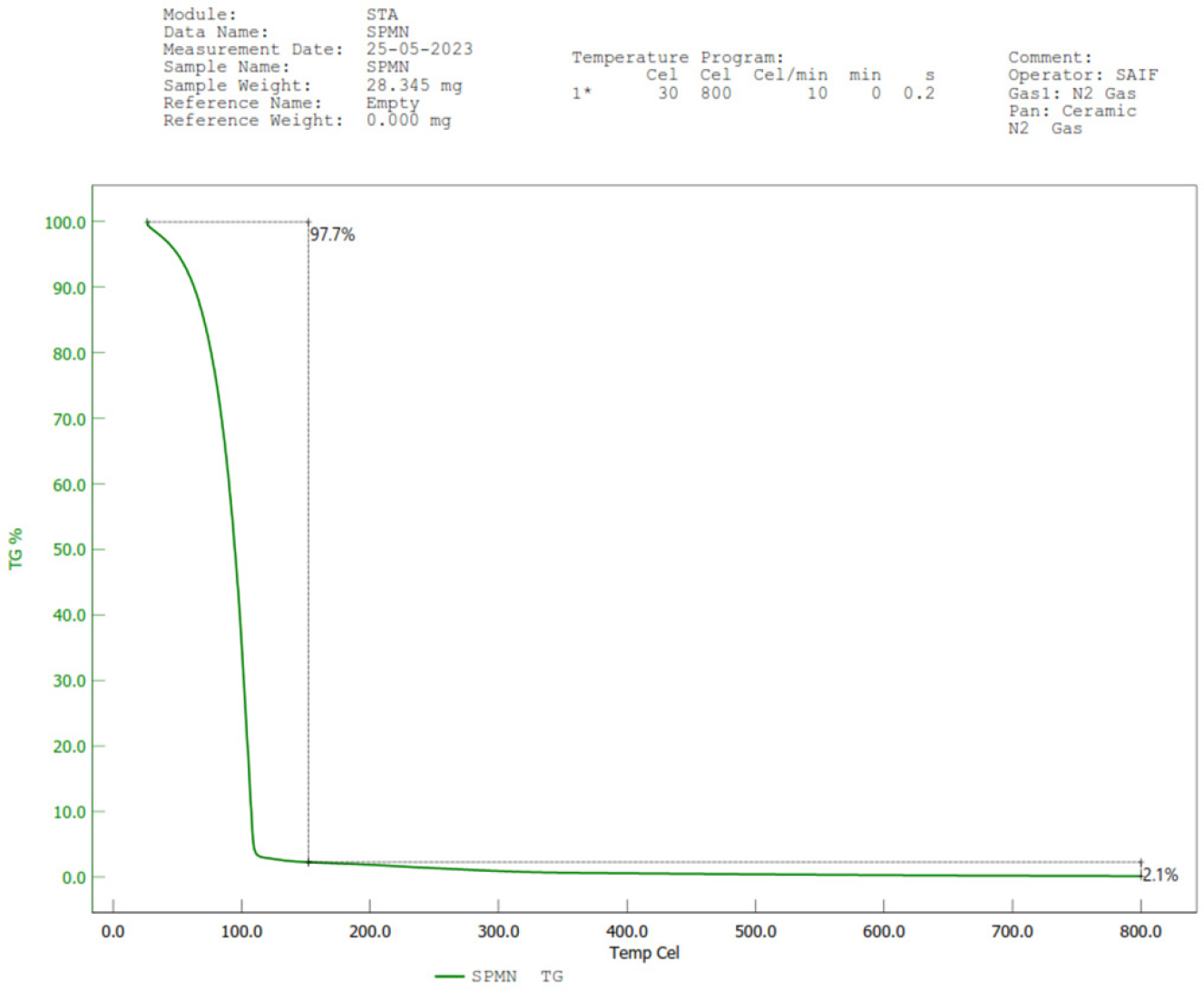Viewport: 1204px width, 990px height.
Task: Select the '70.0' y-axis tick label
Action: click(69, 419)
